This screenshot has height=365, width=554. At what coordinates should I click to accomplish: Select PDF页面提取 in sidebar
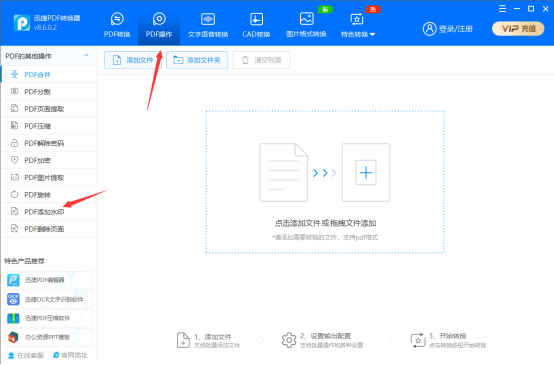pyautogui.click(x=49, y=108)
